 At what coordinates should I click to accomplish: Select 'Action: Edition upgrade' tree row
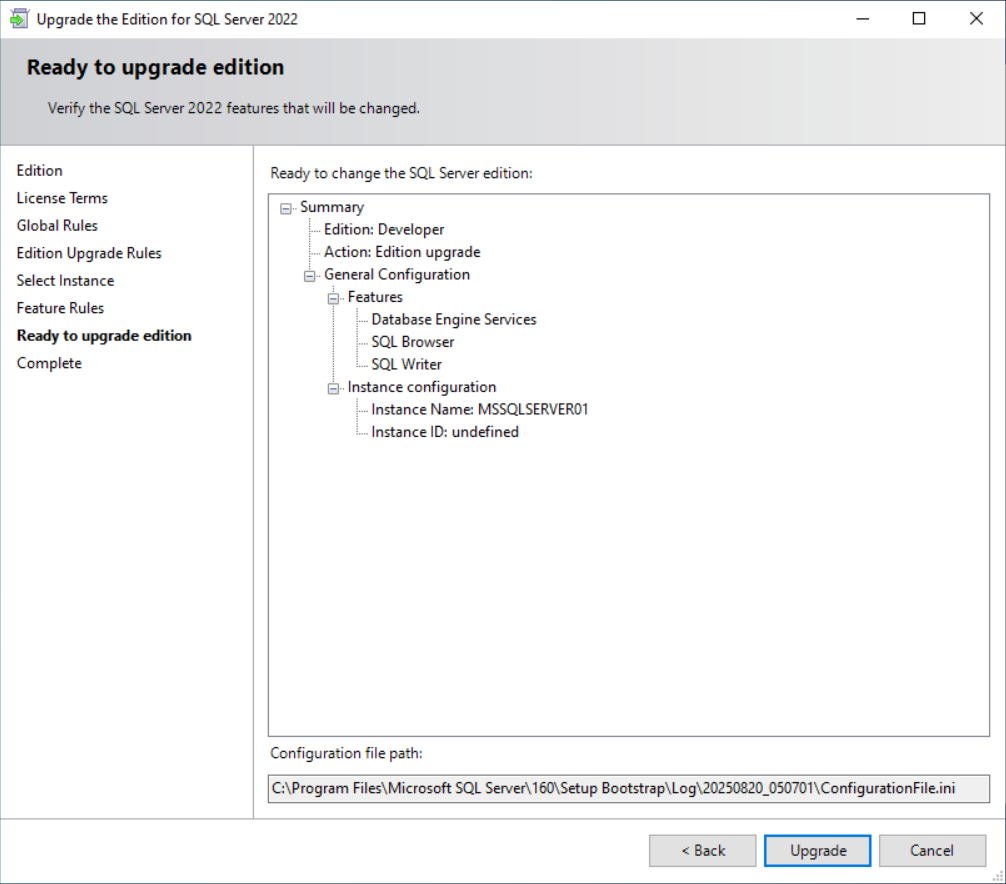pyautogui.click(x=402, y=252)
